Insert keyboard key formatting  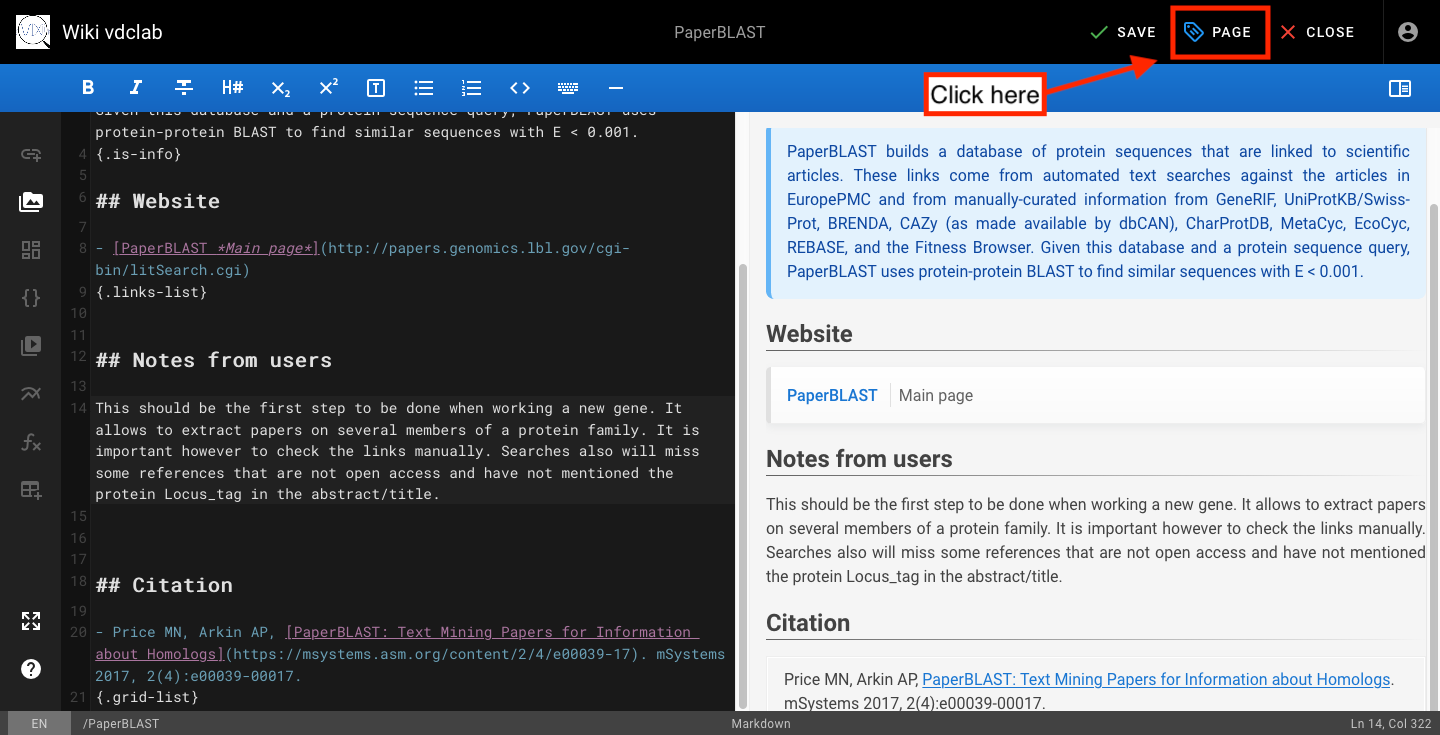[568, 88]
